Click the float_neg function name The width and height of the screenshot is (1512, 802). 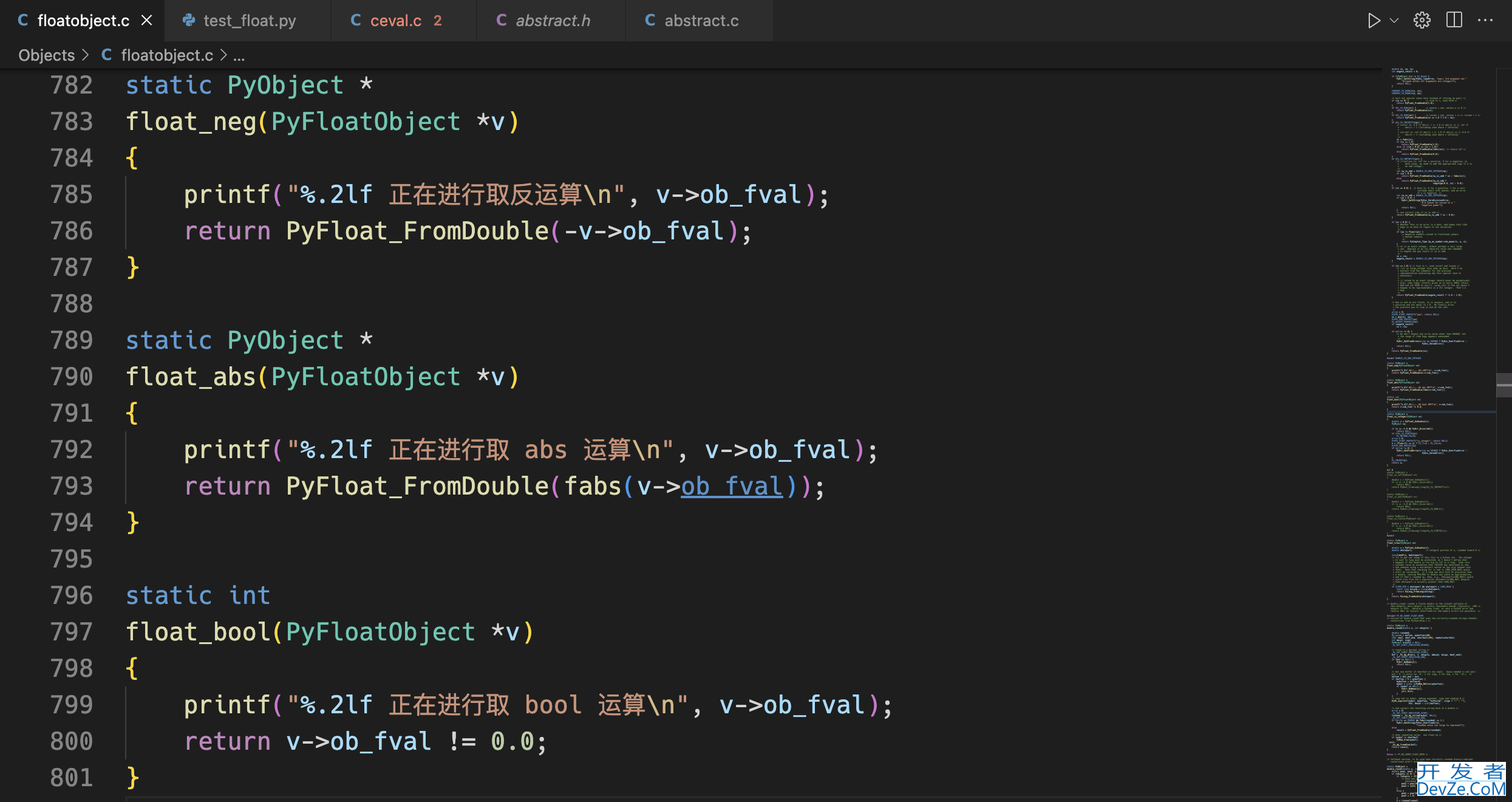point(191,122)
